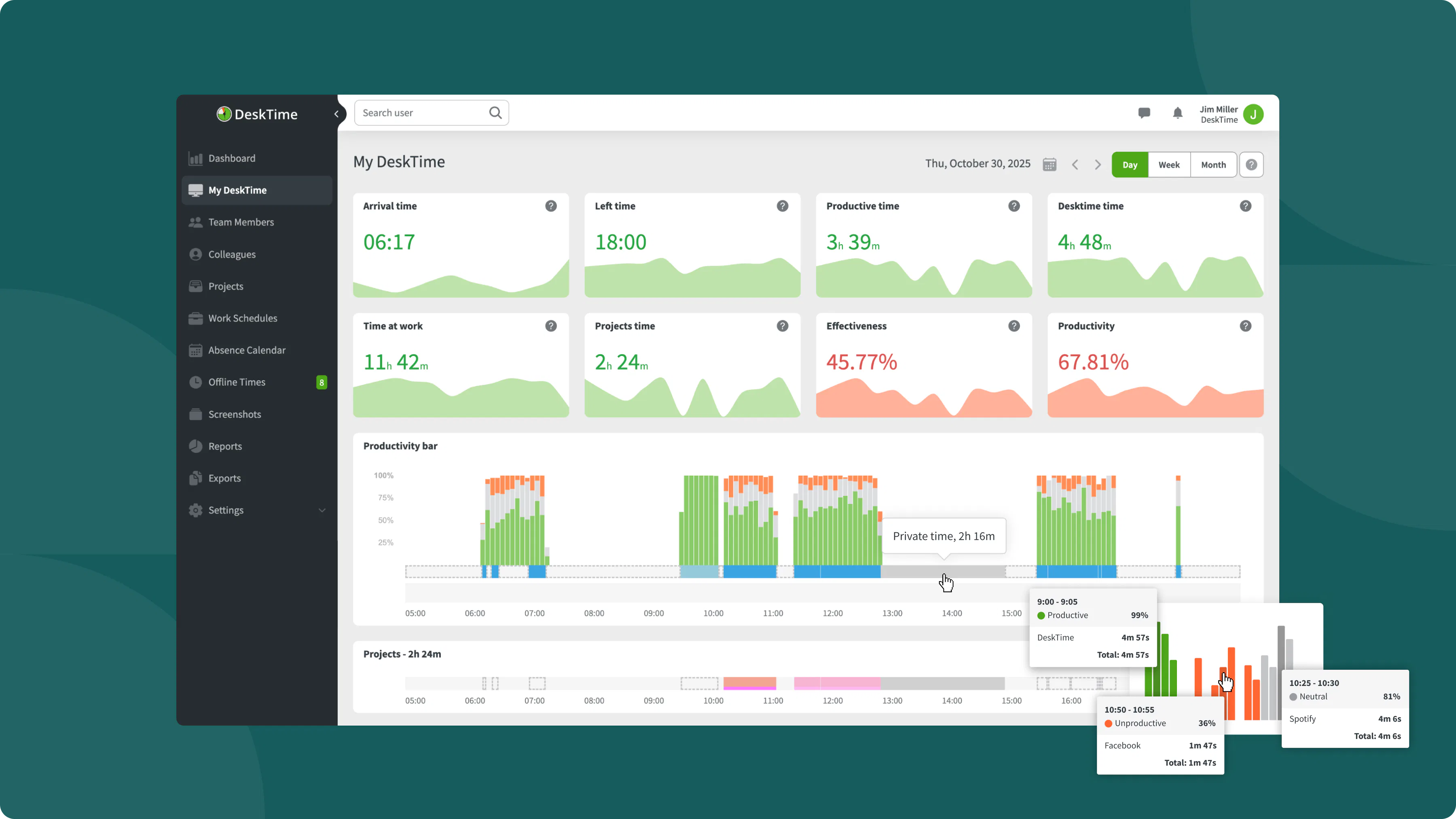
Task: Open the calendar date picker icon
Action: (1050, 165)
